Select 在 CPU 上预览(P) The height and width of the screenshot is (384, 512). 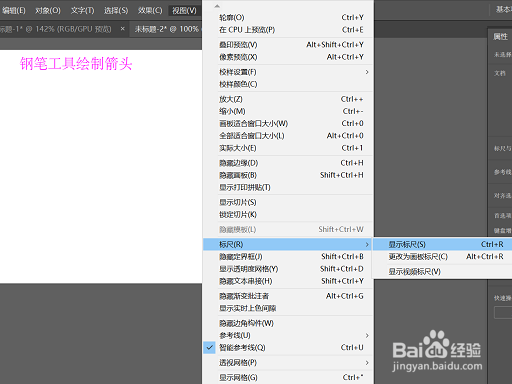coord(288,30)
